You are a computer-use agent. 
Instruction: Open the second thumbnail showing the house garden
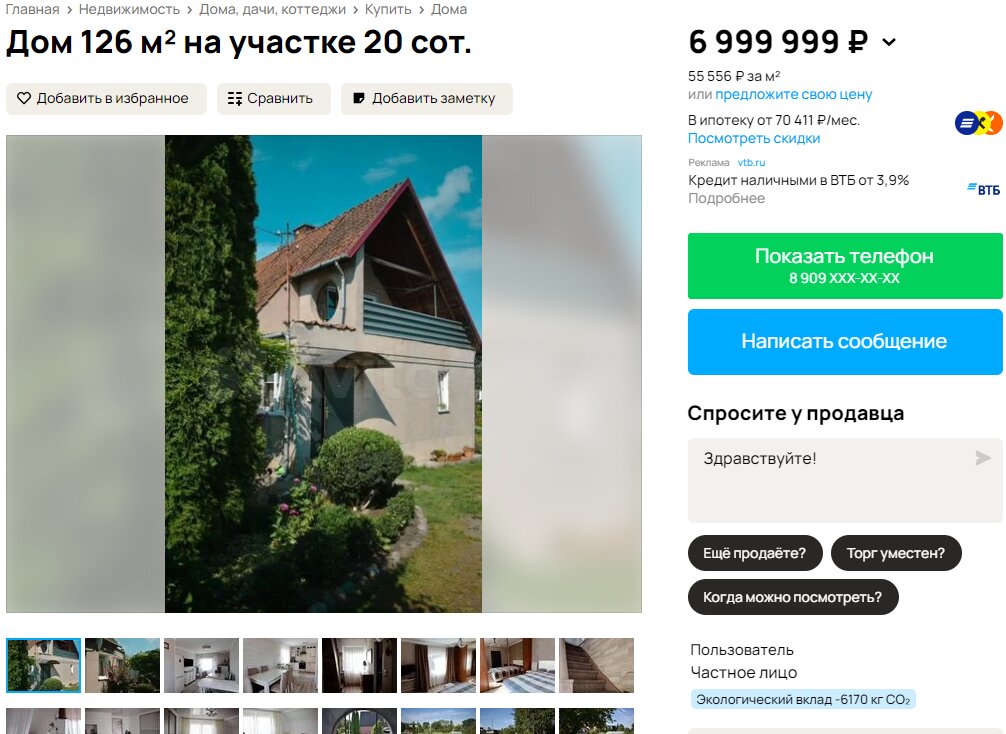pyautogui.click(x=123, y=665)
